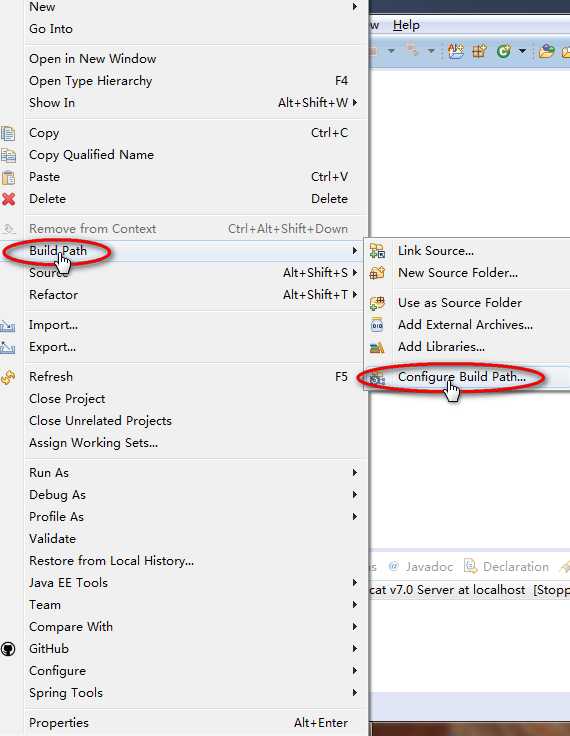Expand the Team submenu arrow
This screenshot has width=570, height=736.
[355, 605]
